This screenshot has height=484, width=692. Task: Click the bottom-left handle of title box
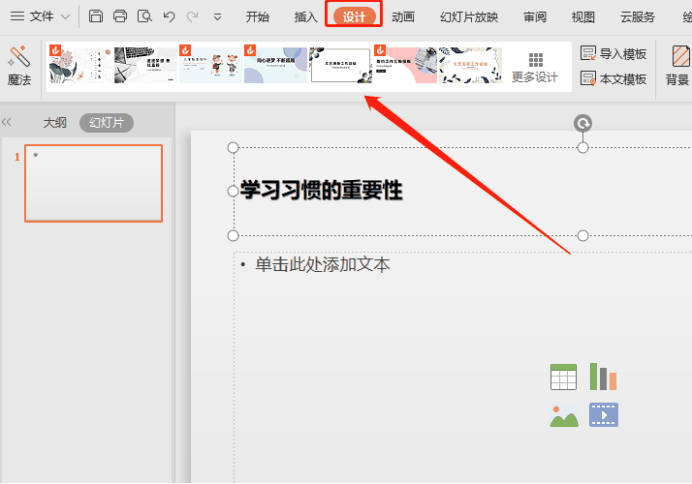click(233, 236)
